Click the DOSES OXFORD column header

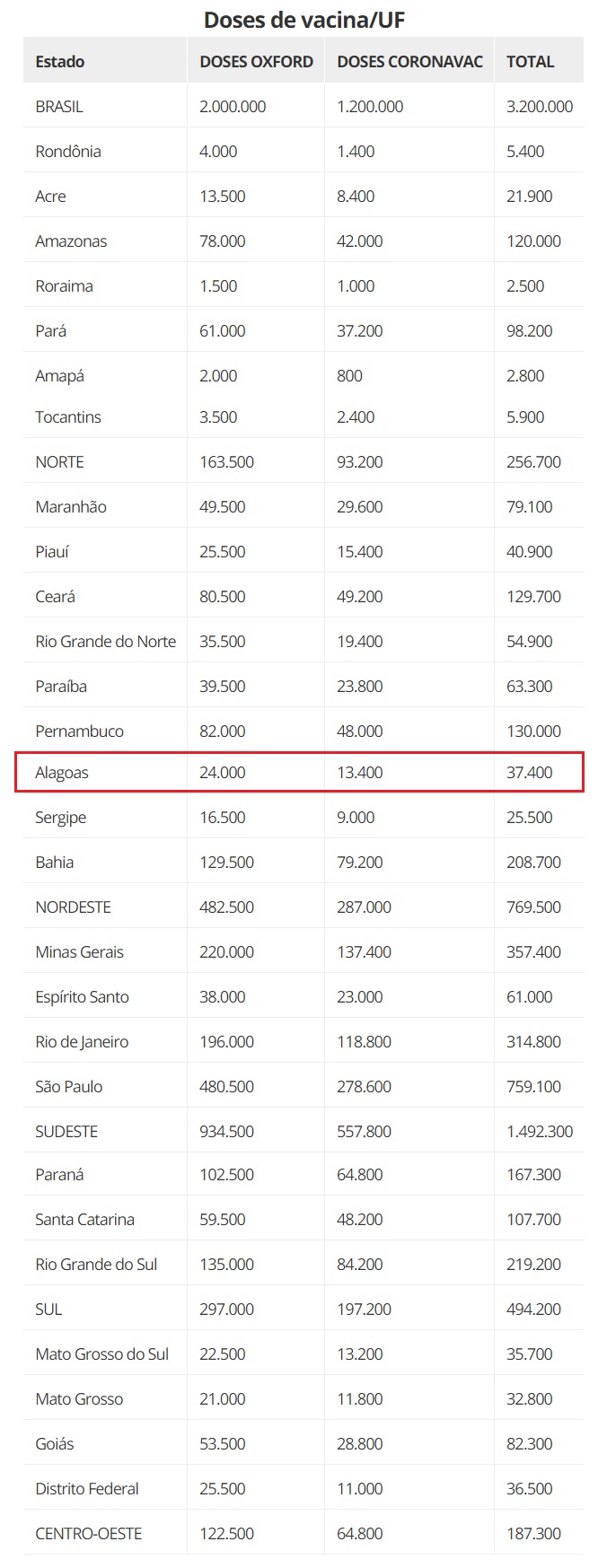(x=256, y=62)
